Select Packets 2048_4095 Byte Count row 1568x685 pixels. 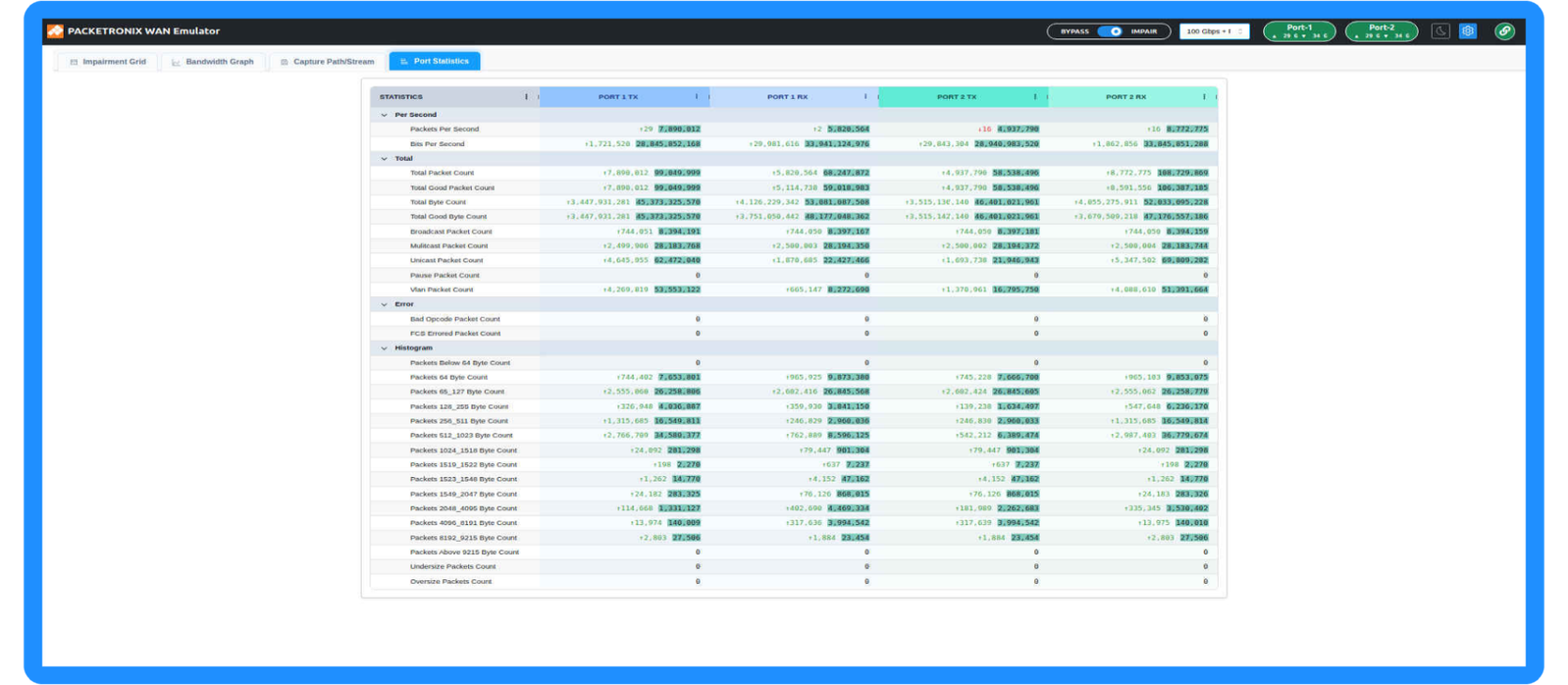tap(463, 508)
